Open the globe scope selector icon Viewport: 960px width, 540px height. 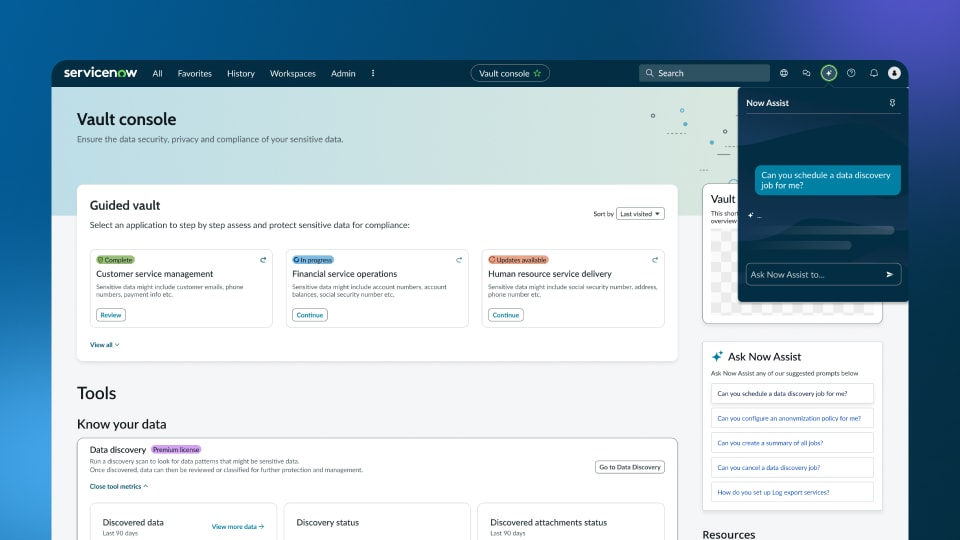pos(784,73)
